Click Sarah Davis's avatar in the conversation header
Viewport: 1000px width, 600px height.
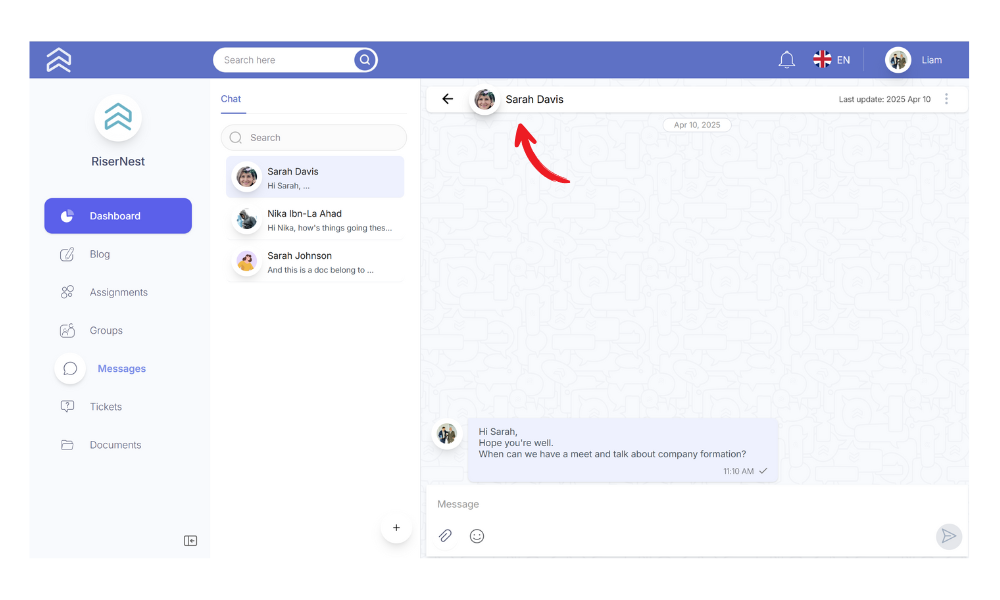[485, 99]
